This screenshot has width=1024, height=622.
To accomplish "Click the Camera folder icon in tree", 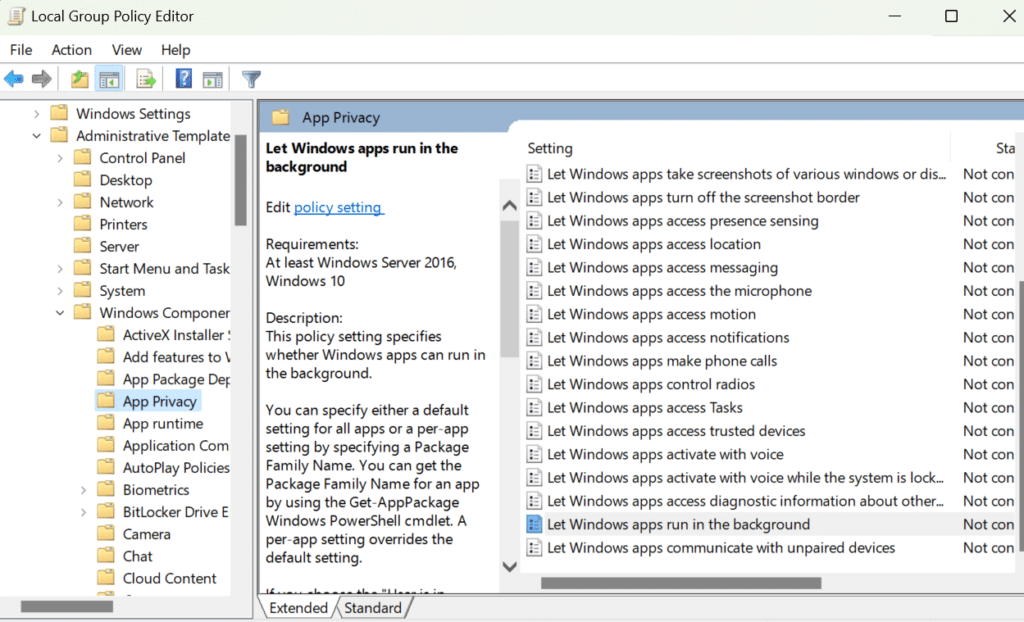I will 106,534.
